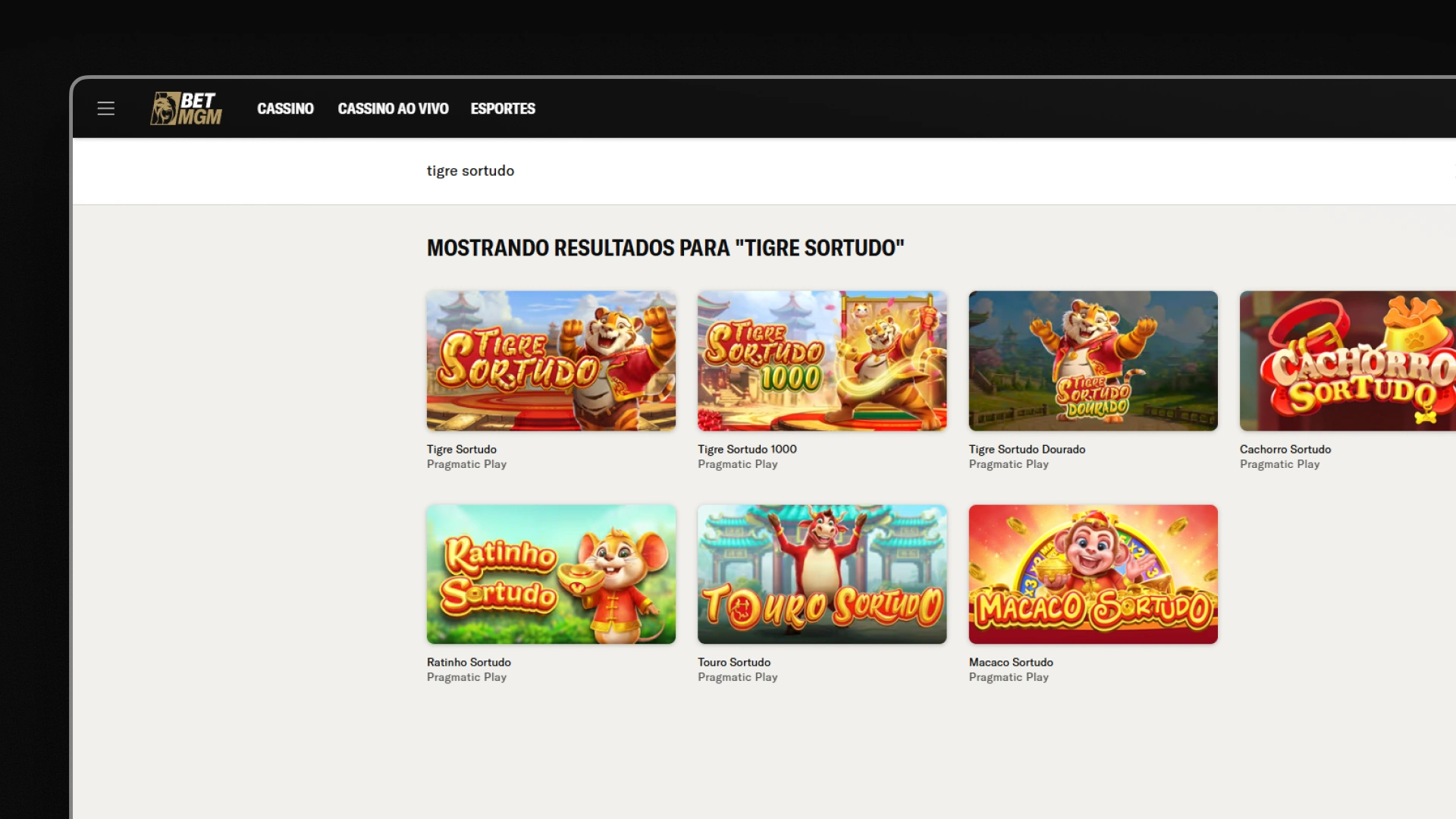Click 'Pragmatic Play' under Macaco Sortudo
The height and width of the screenshot is (819, 1456).
click(1009, 677)
